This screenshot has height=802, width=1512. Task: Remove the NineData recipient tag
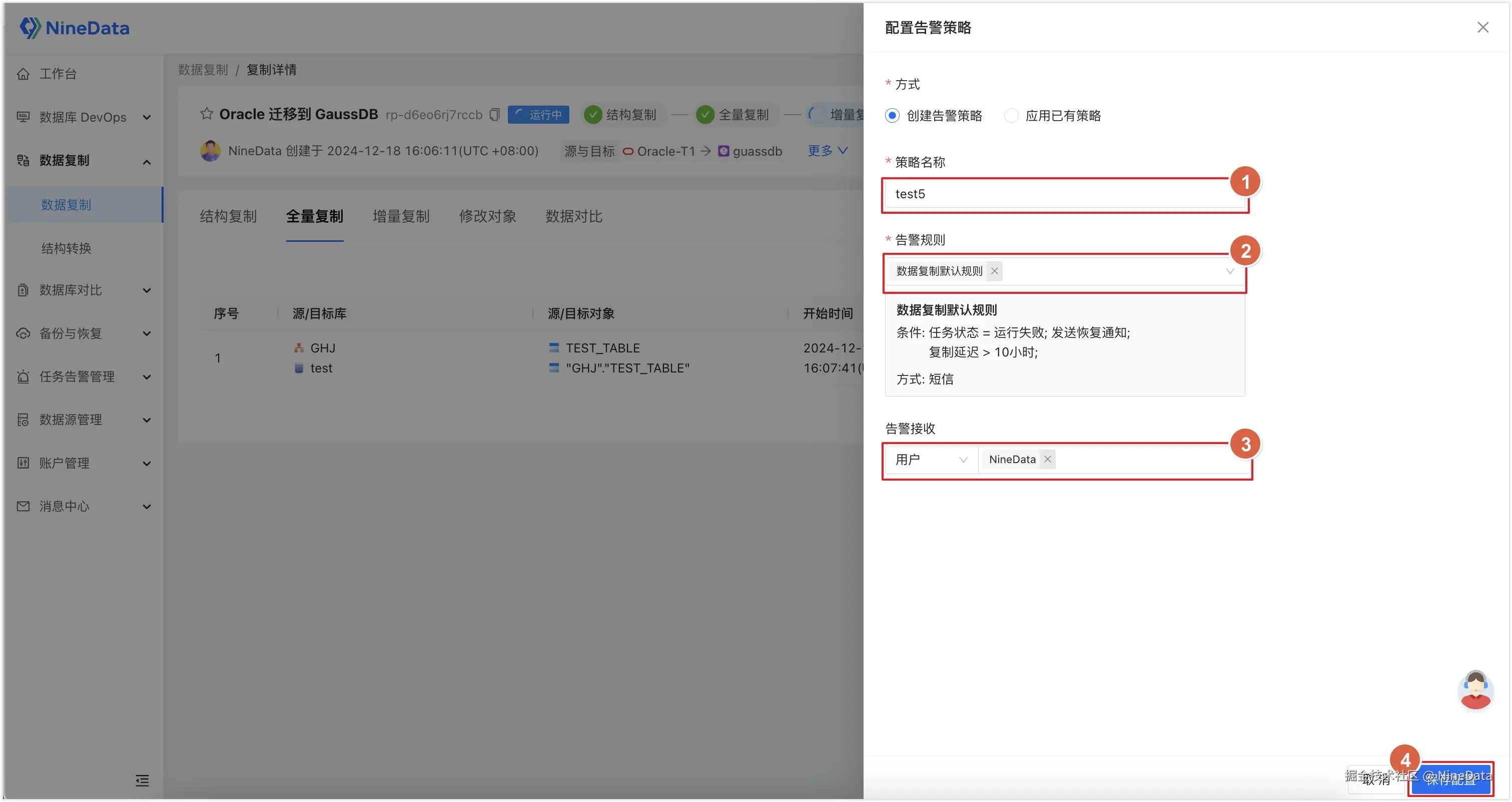tap(1048, 459)
